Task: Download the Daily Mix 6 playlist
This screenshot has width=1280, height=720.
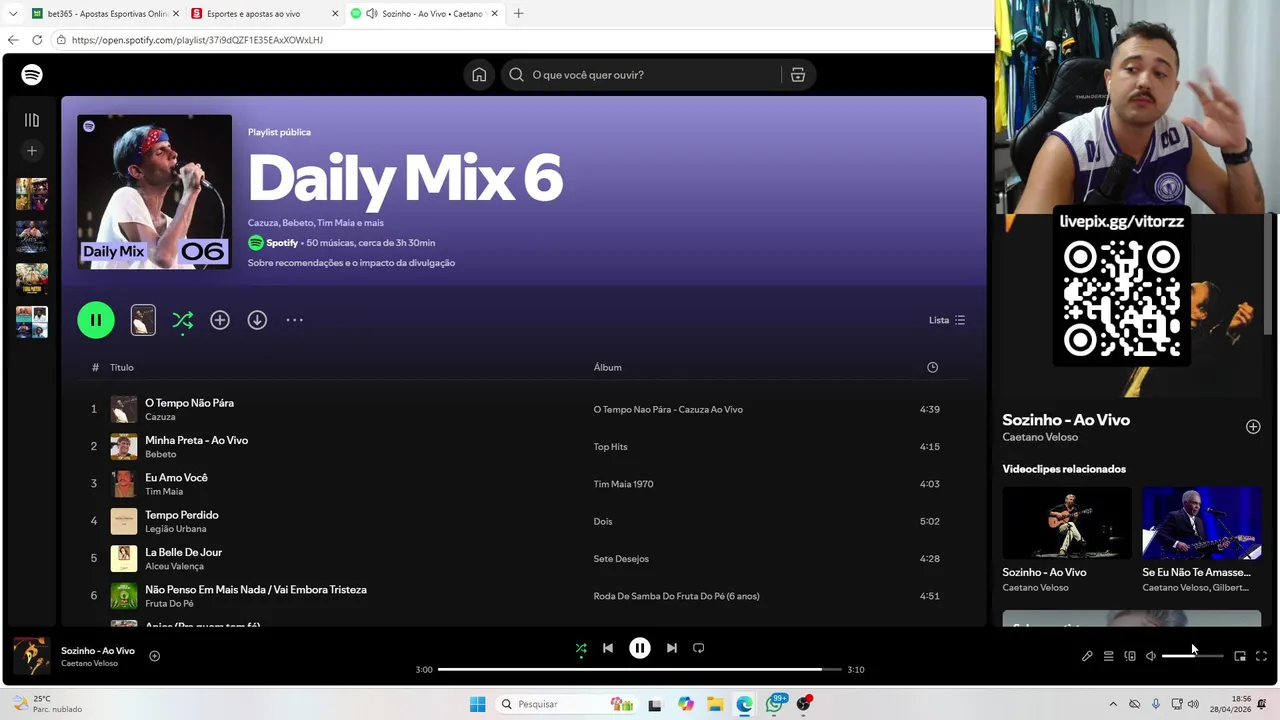Action: 257,320
